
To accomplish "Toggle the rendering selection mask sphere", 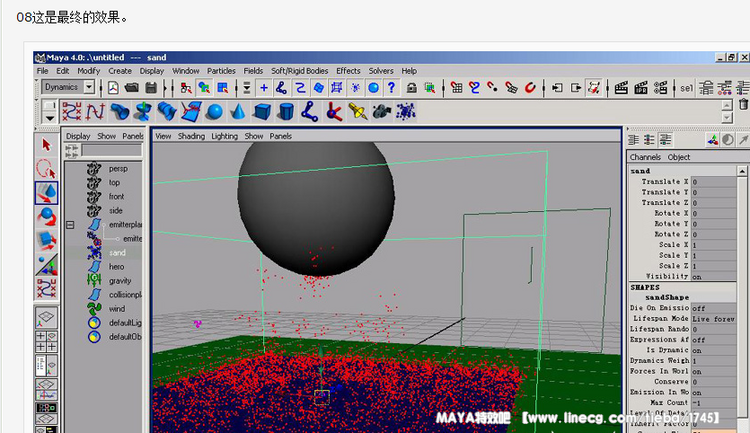I will click(374, 88).
